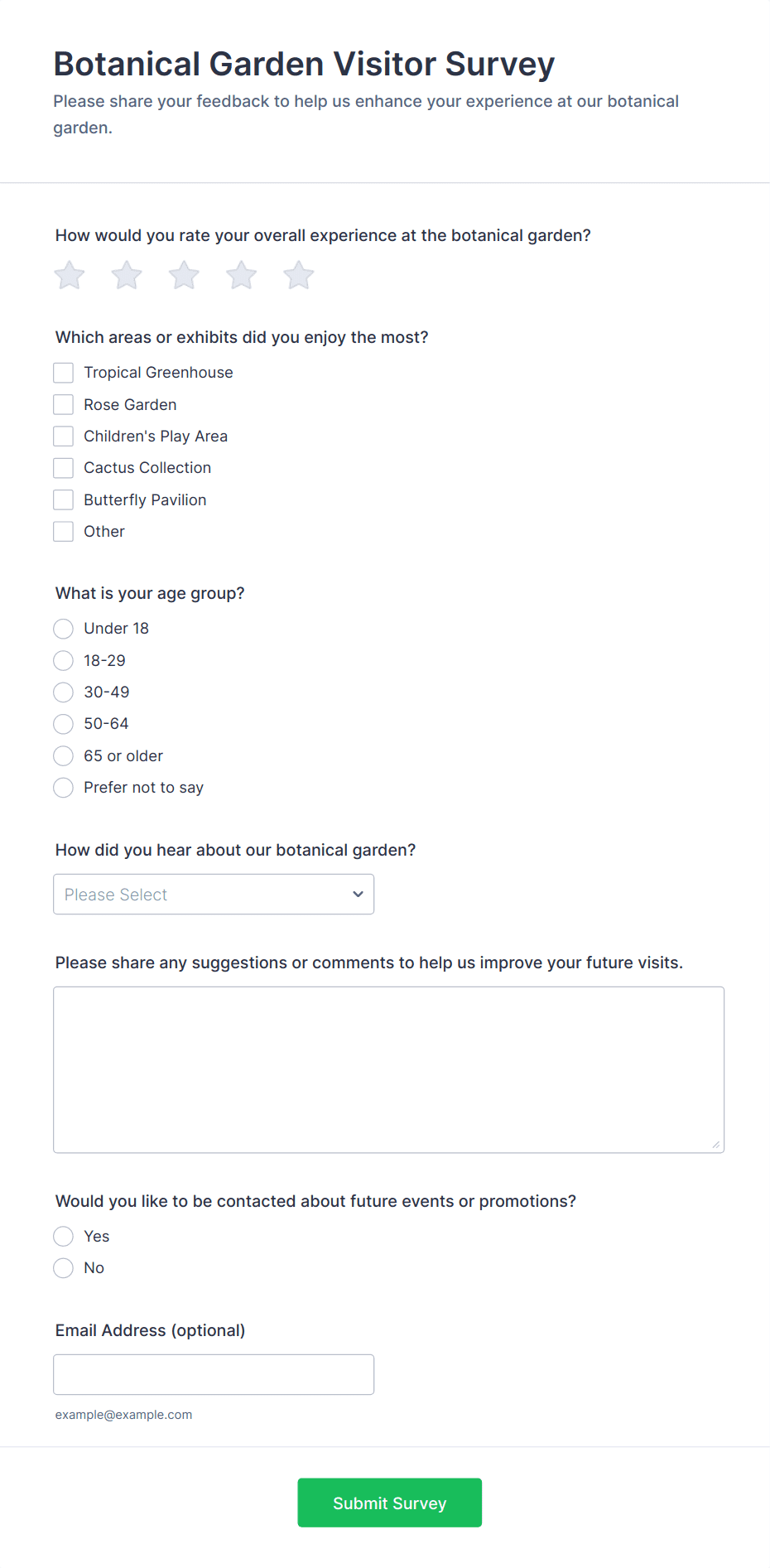Image resolution: width=770 pixels, height=1568 pixels.
Task: Open the Please Select dropdown
Action: (214, 895)
